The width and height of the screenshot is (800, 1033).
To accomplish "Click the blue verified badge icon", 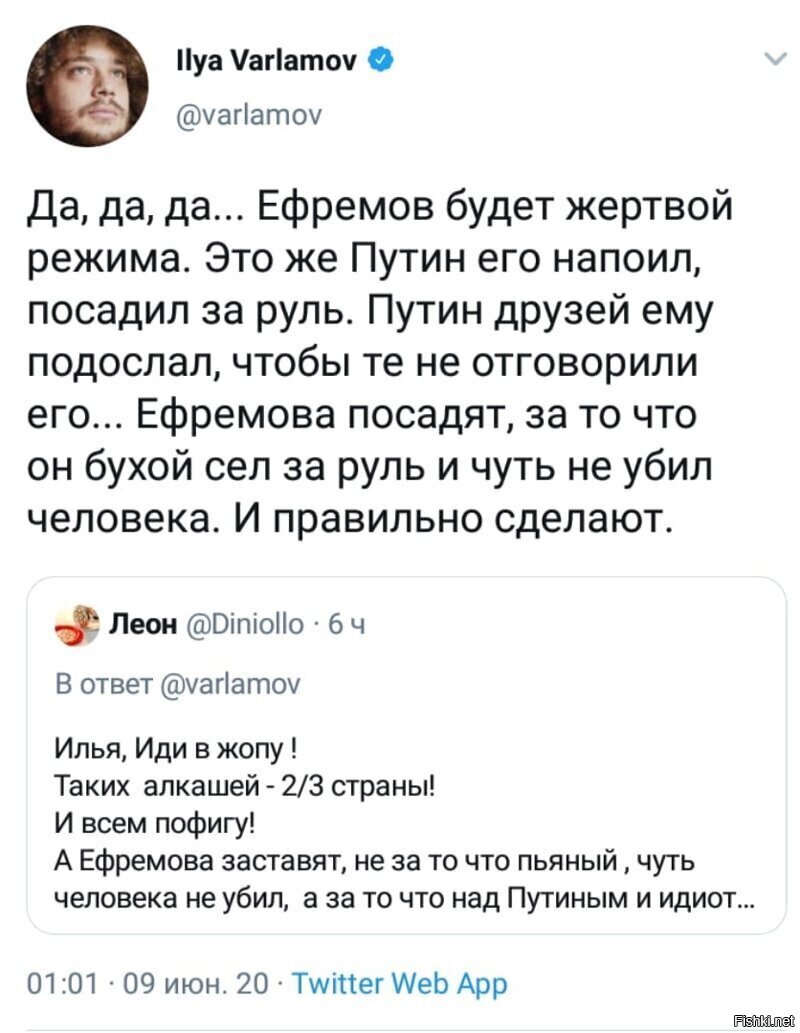I will 381,60.
